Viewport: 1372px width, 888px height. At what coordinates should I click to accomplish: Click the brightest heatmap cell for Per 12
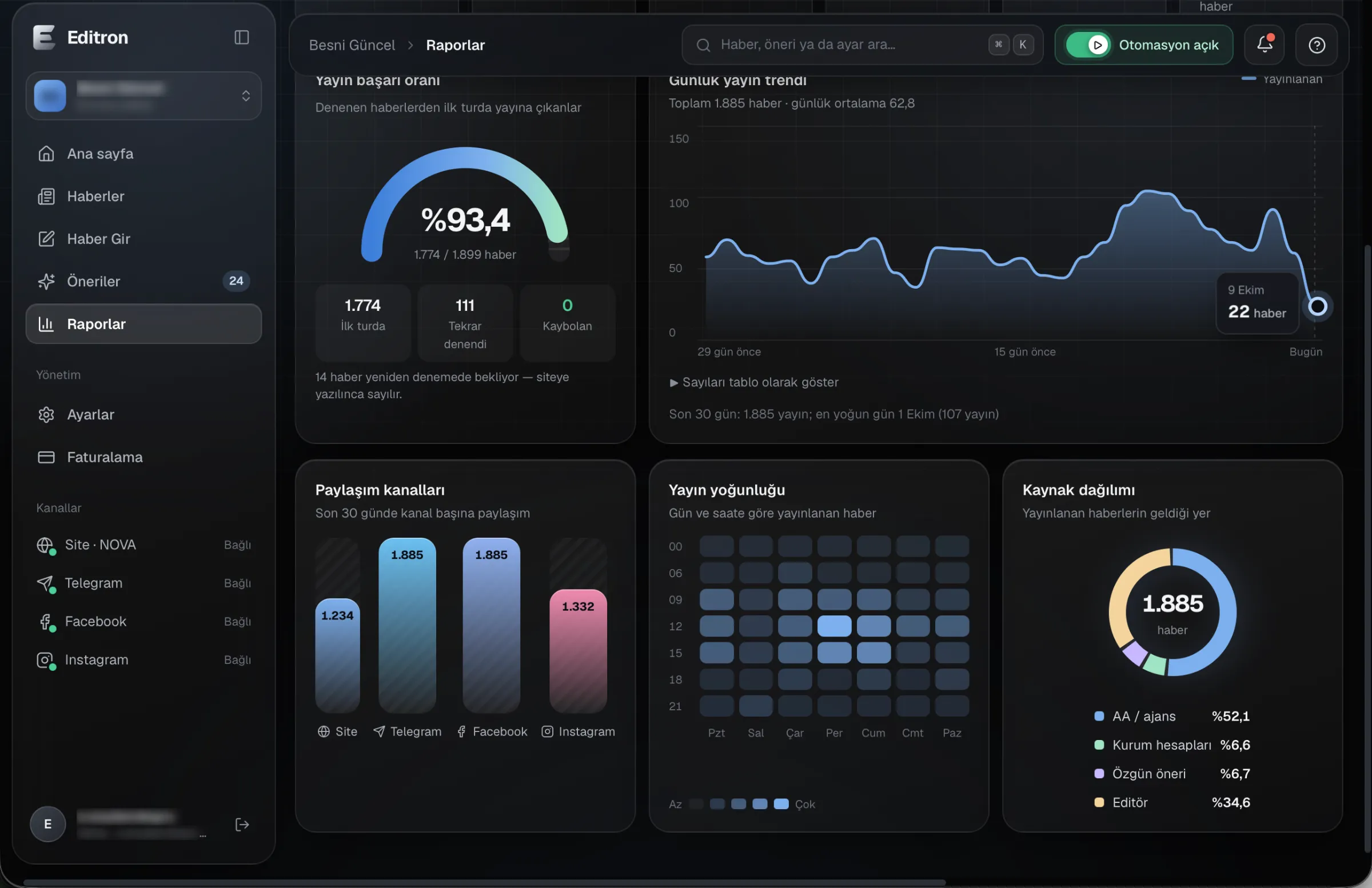[x=834, y=626]
